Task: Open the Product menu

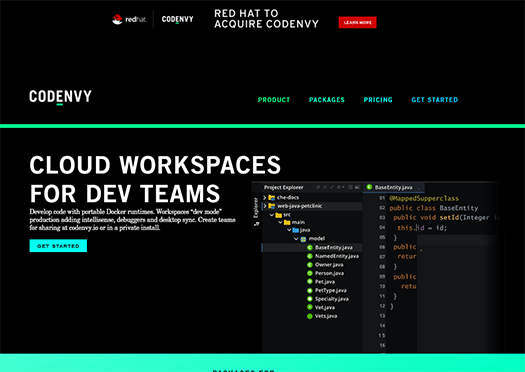Action: pos(274,100)
